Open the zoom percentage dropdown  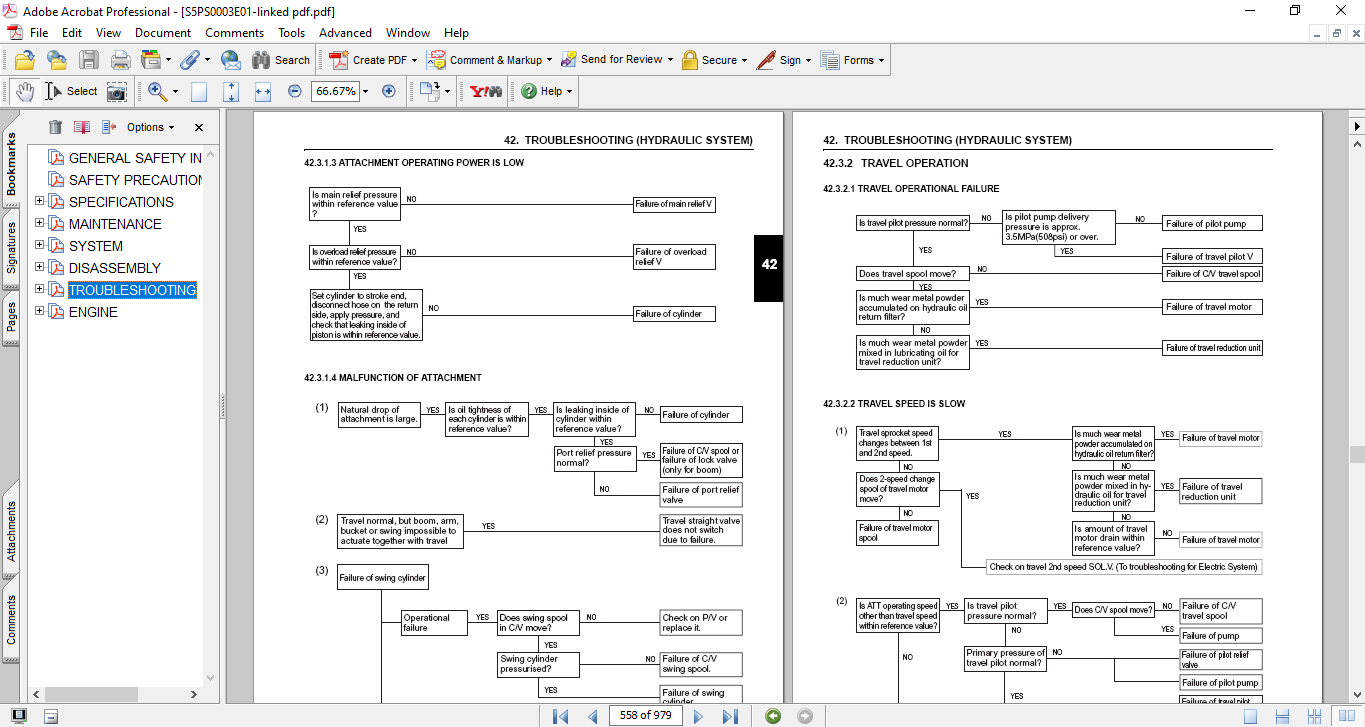[365, 91]
